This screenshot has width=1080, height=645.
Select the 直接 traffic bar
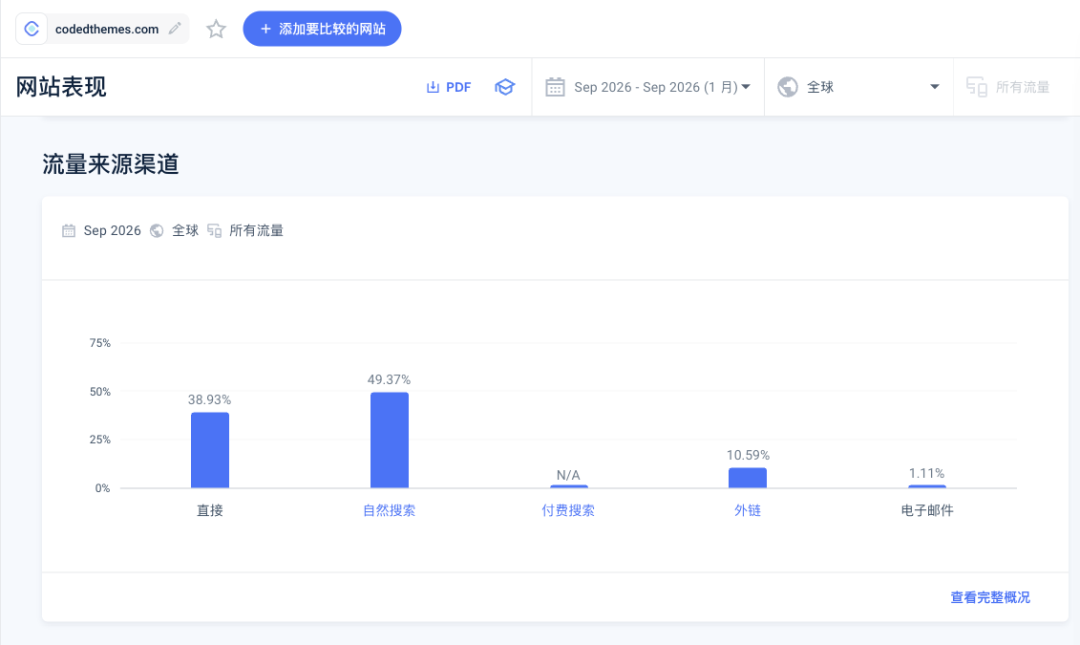pos(210,450)
